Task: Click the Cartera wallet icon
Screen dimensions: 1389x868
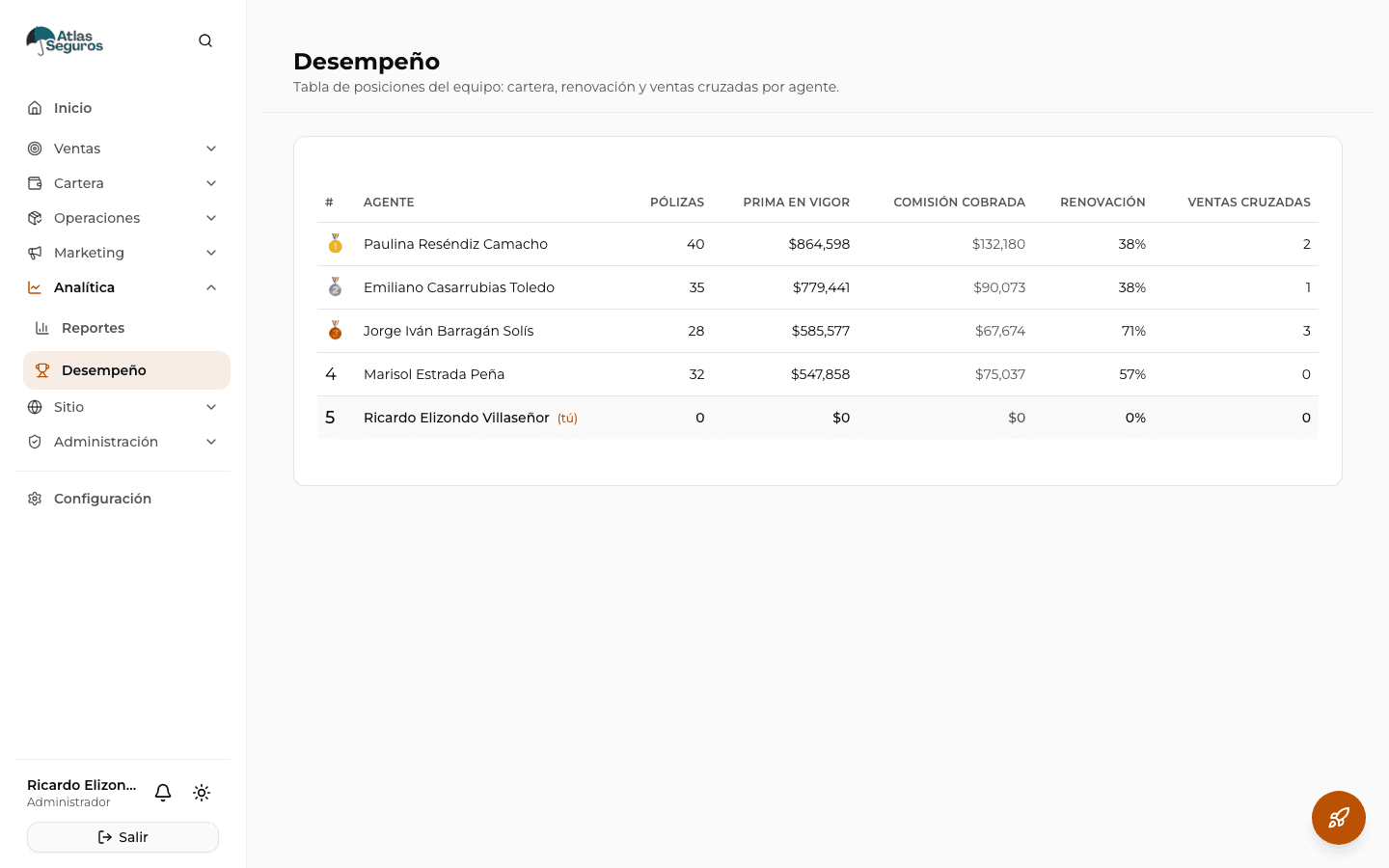Action: click(35, 183)
